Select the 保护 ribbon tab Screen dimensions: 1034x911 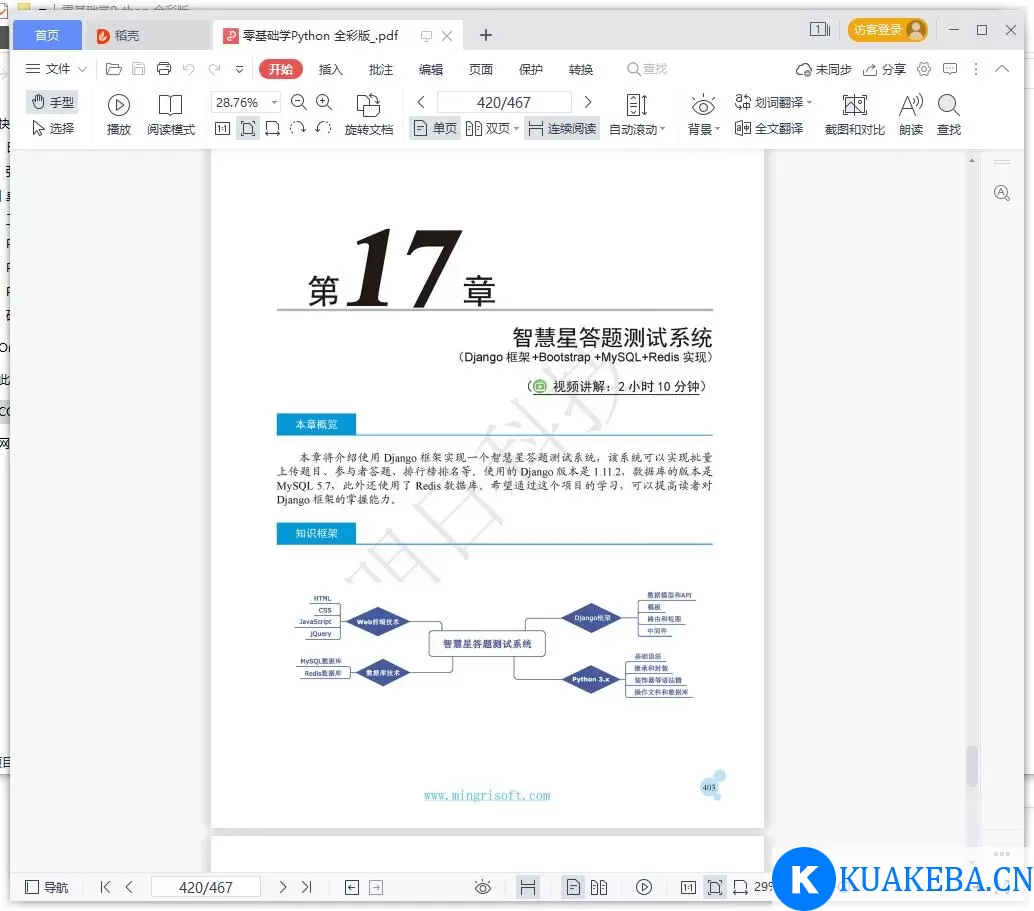tap(531, 69)
